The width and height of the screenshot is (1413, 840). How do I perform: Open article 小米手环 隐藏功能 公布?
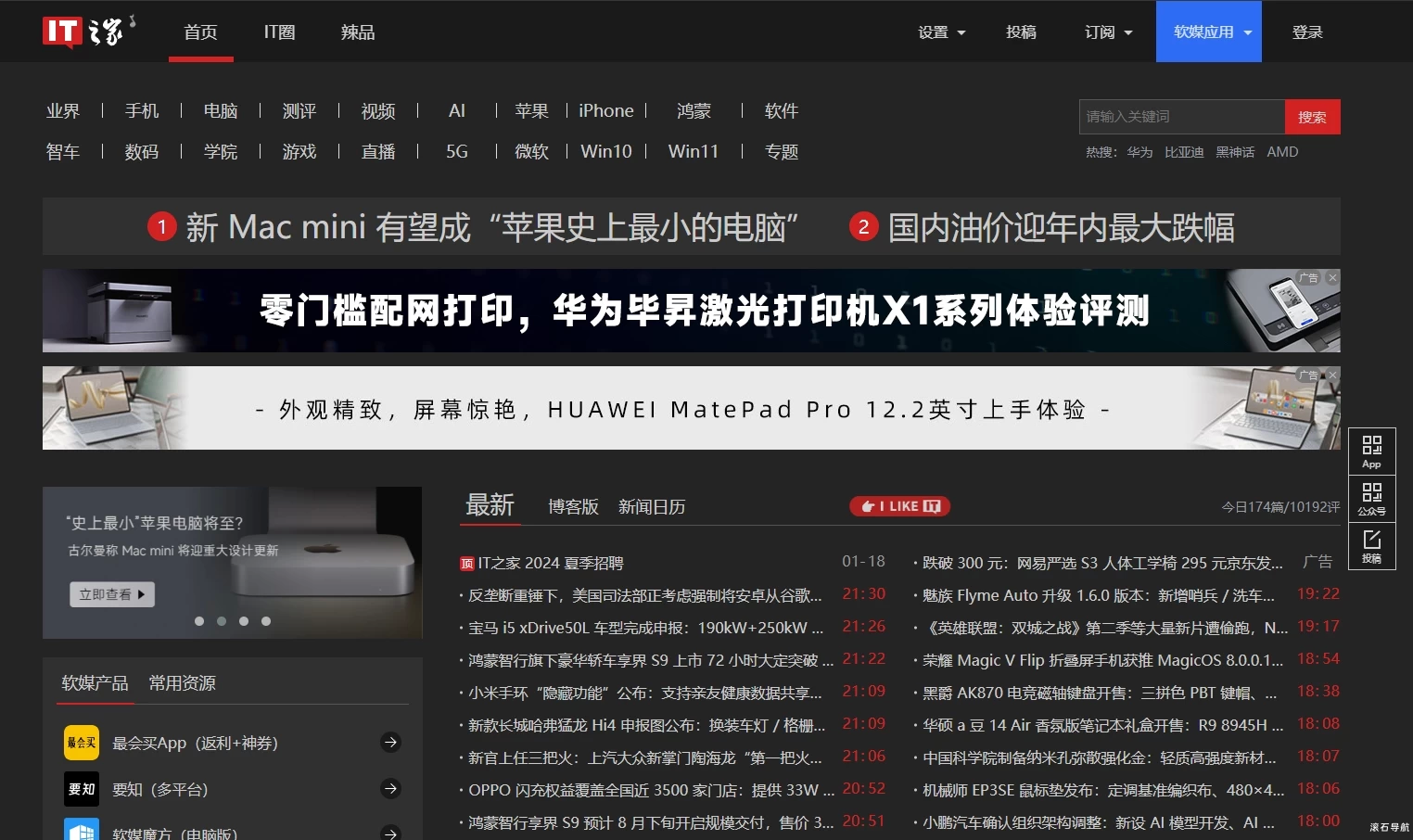645,694
